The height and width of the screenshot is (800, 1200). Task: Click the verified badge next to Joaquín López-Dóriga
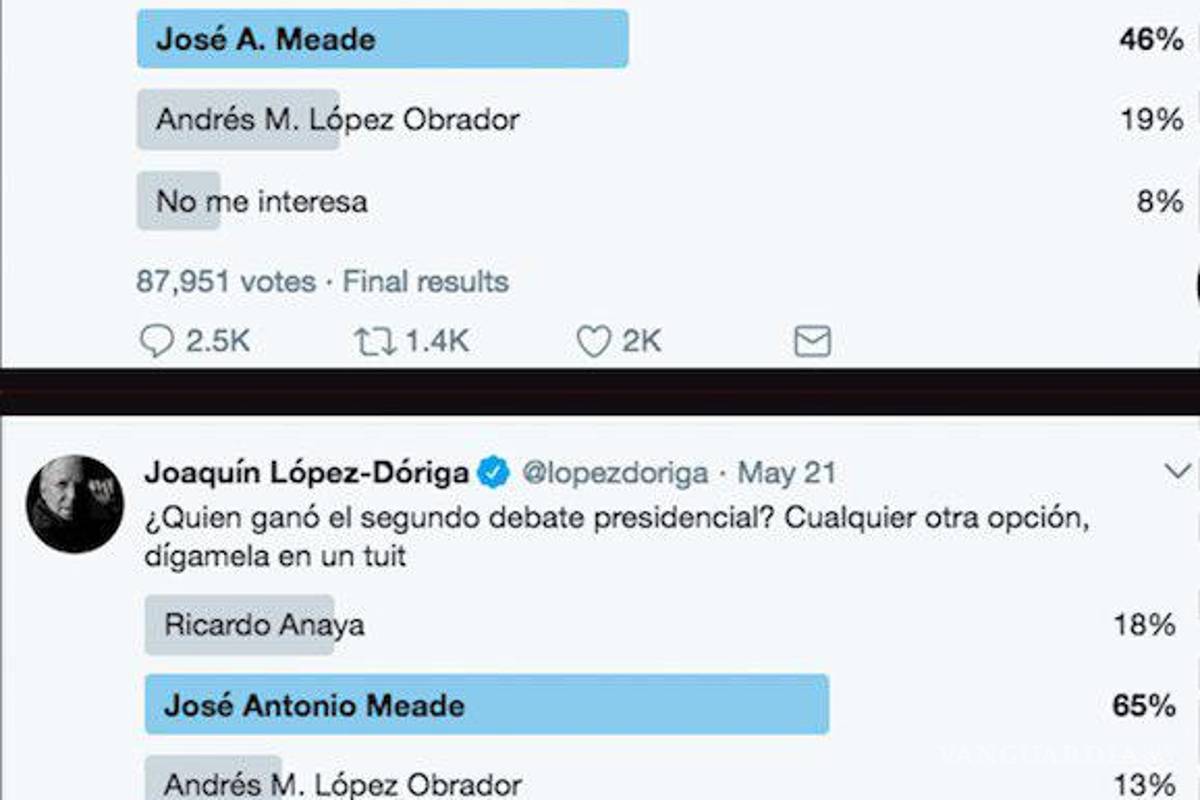click(x=492, y=470)
